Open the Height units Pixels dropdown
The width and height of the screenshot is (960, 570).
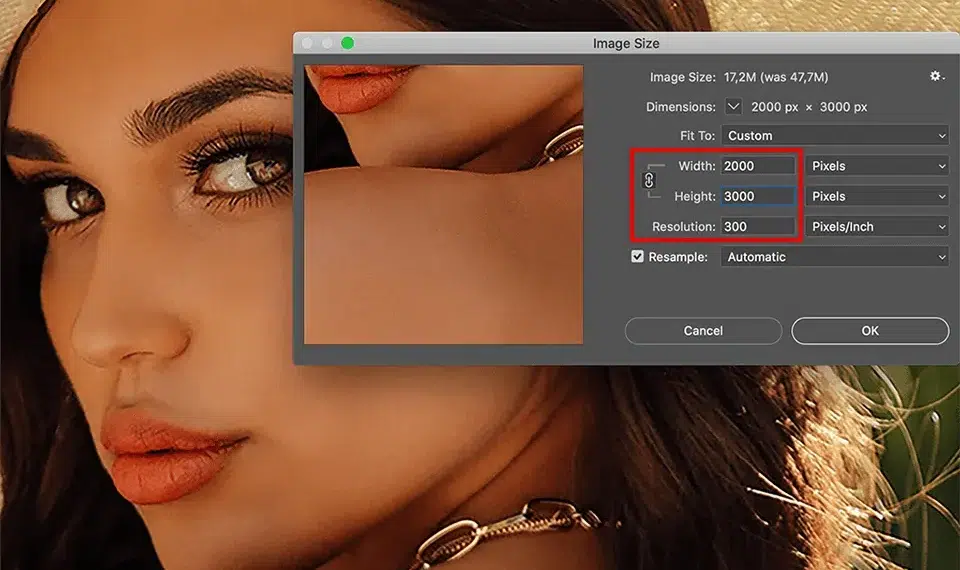(x=877, y=197)
